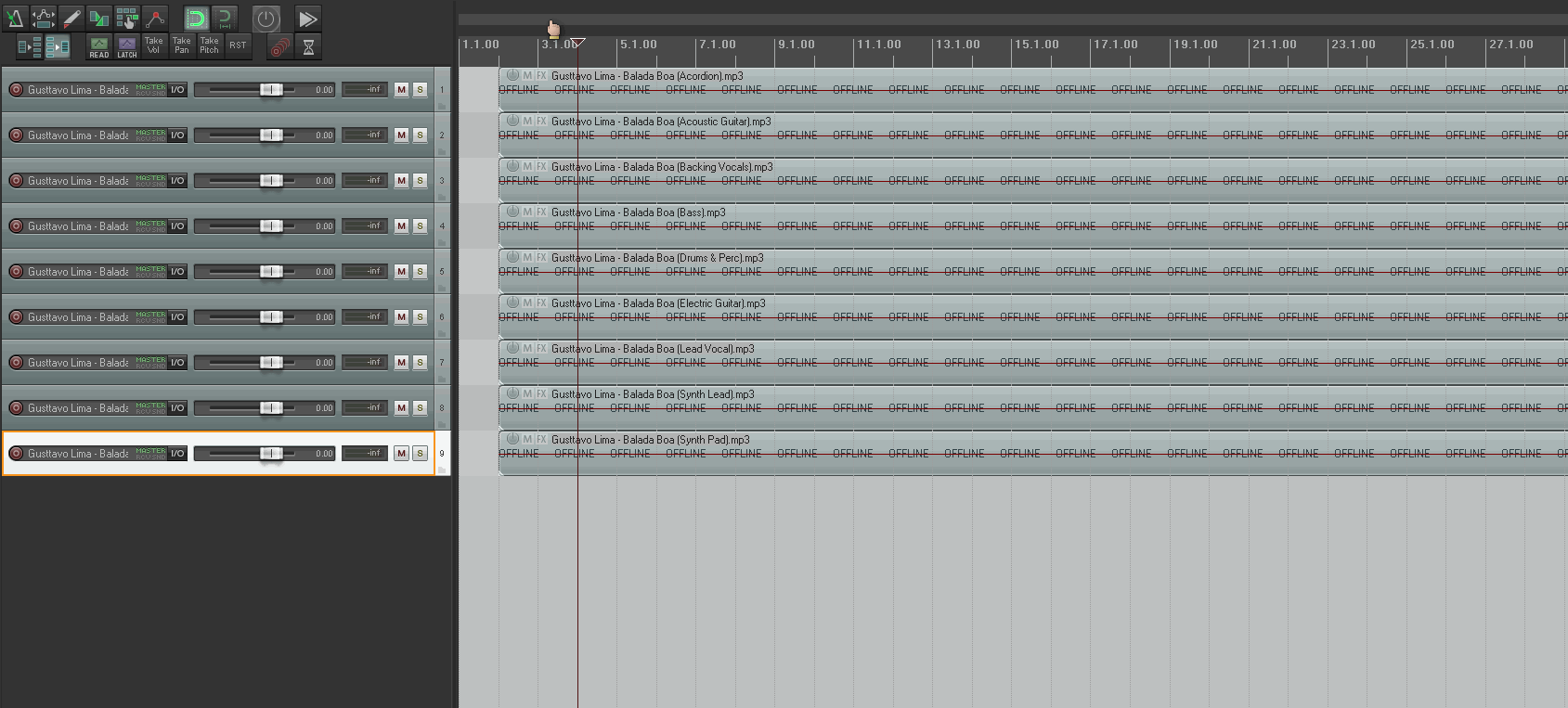The height and width of the screenshot is (708, 1568).
Task: Arm track 8 for recording
Action: (16, 407)
